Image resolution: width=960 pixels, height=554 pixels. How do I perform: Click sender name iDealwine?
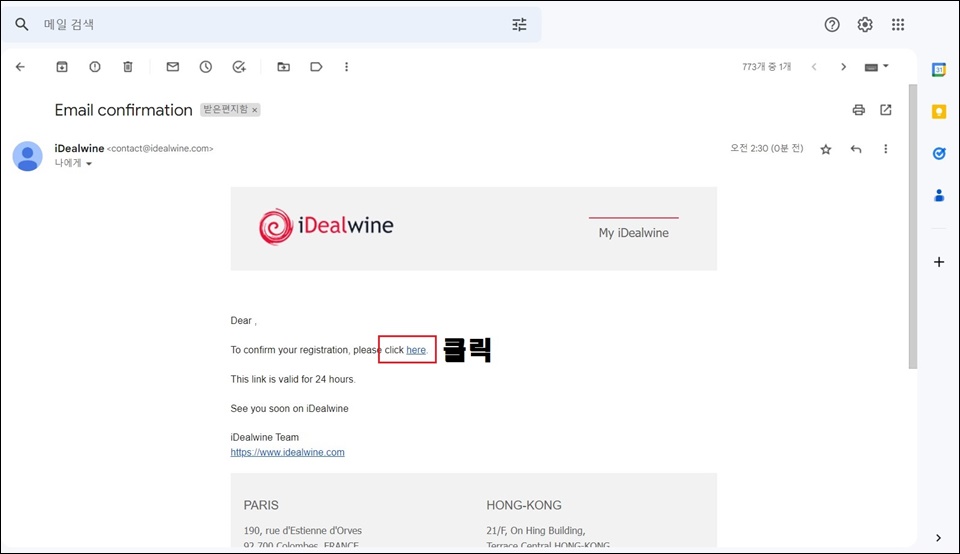point(79,148)
